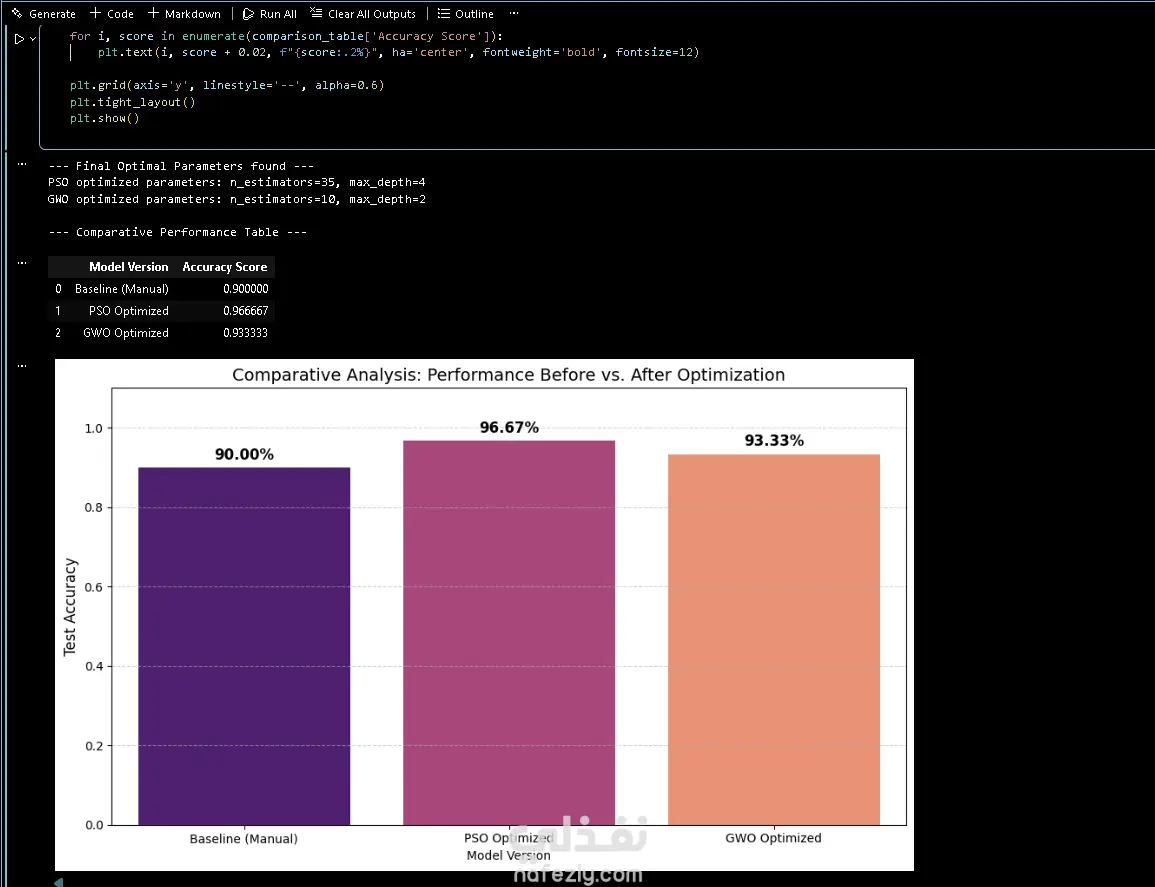Add a new Code cell
This screenshot has width=1155, height=887.
coord(111,13)
